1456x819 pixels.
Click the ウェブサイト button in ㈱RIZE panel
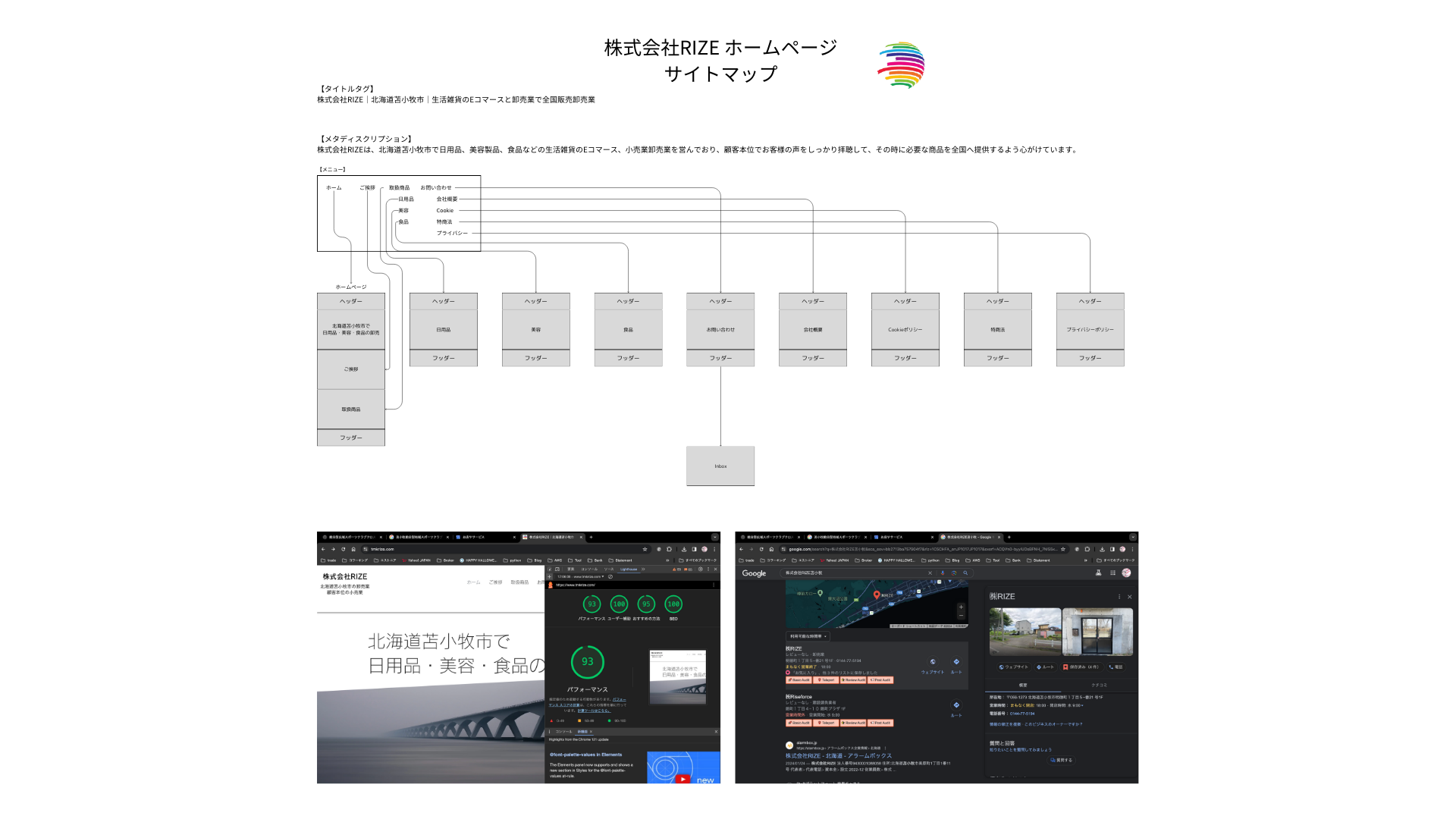tap(1012, 667)
